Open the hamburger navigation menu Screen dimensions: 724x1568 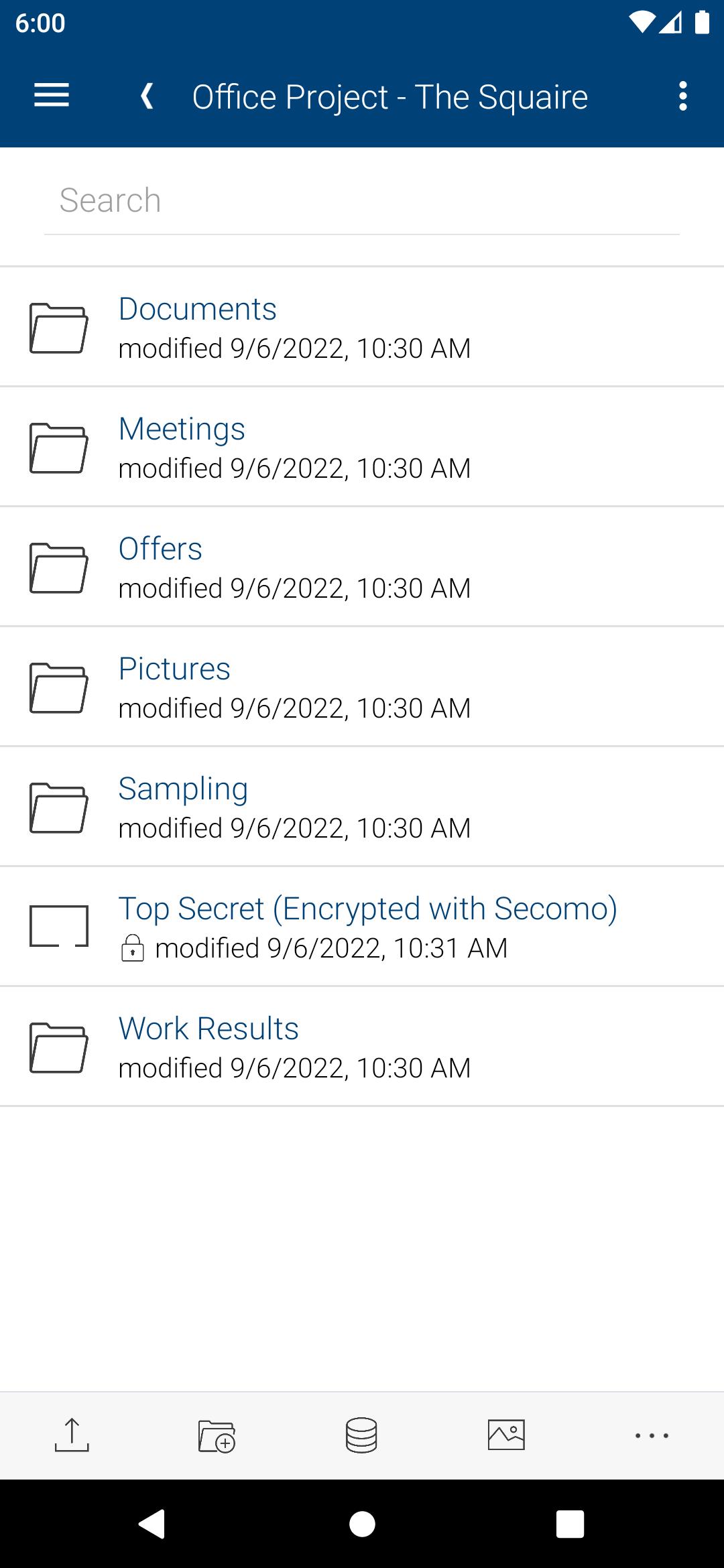(52, 96)
